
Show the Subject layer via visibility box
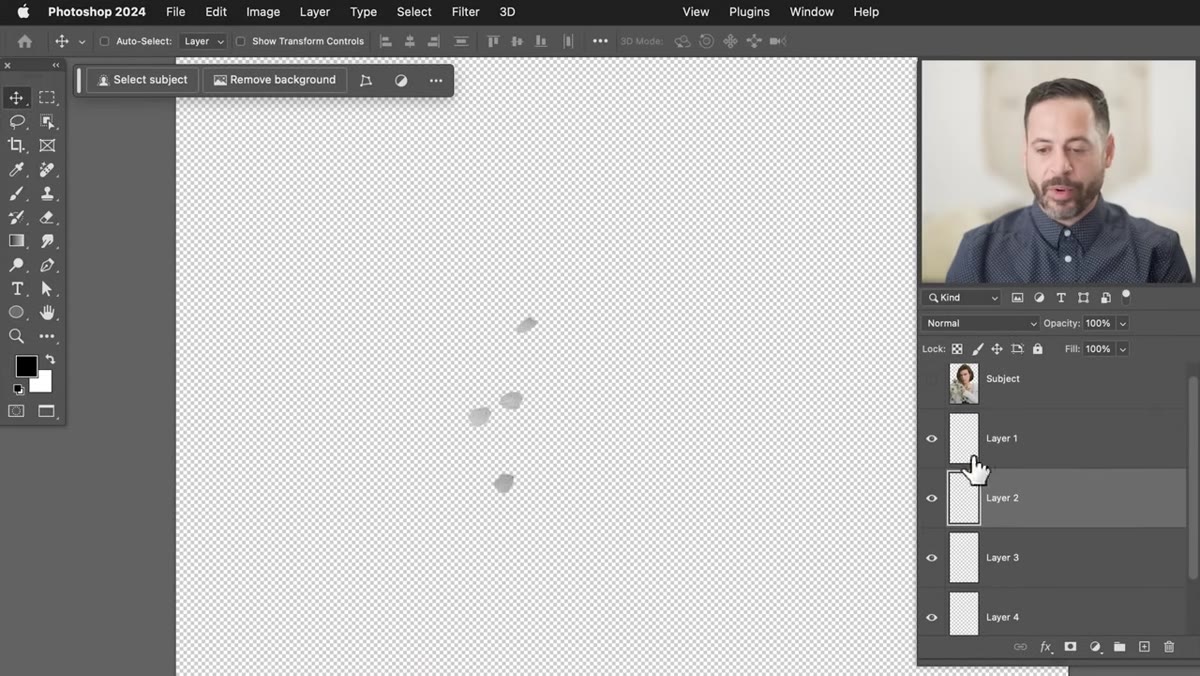(932, 379)
